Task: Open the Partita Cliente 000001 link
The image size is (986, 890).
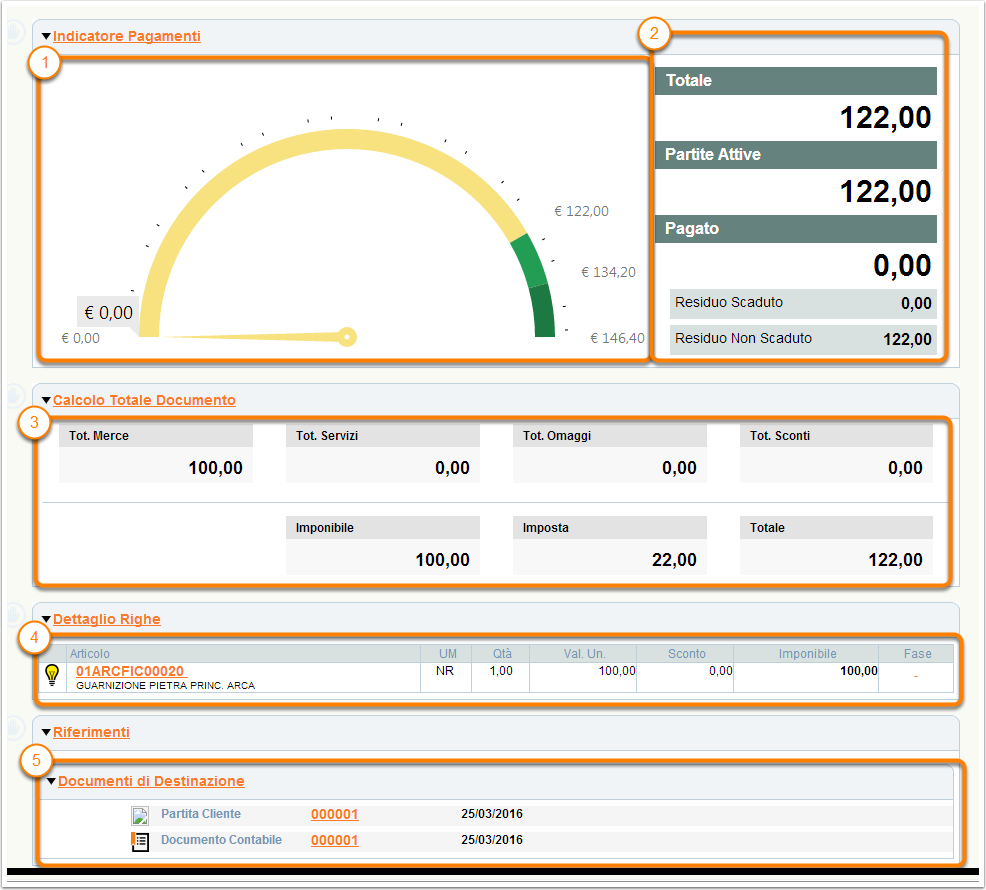Action: (334, 814)
